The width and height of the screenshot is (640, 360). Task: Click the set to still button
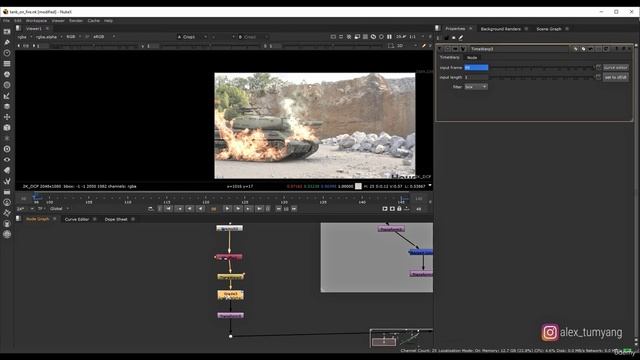[x=616, y=77]
